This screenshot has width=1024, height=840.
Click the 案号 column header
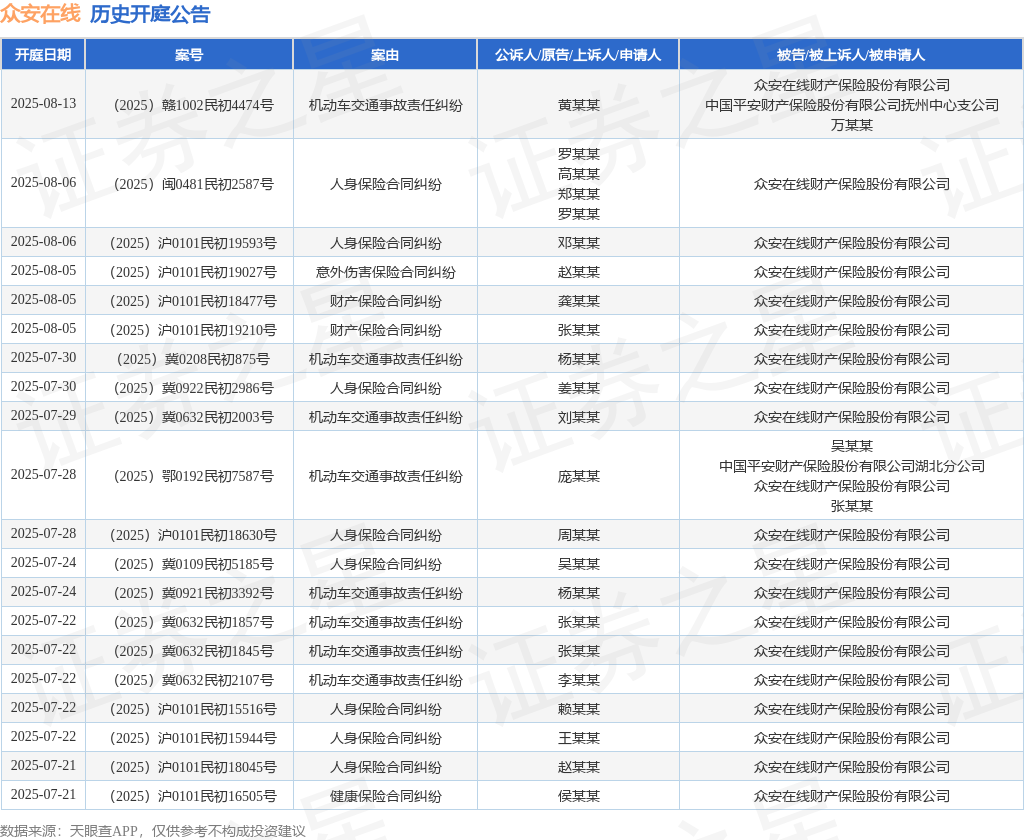[189, 55]
